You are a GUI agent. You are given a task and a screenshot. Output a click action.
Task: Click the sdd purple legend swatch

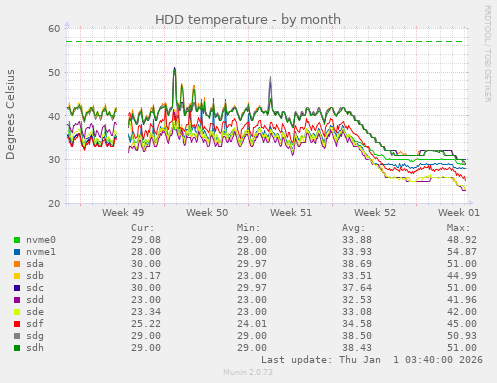coord(17,300)
